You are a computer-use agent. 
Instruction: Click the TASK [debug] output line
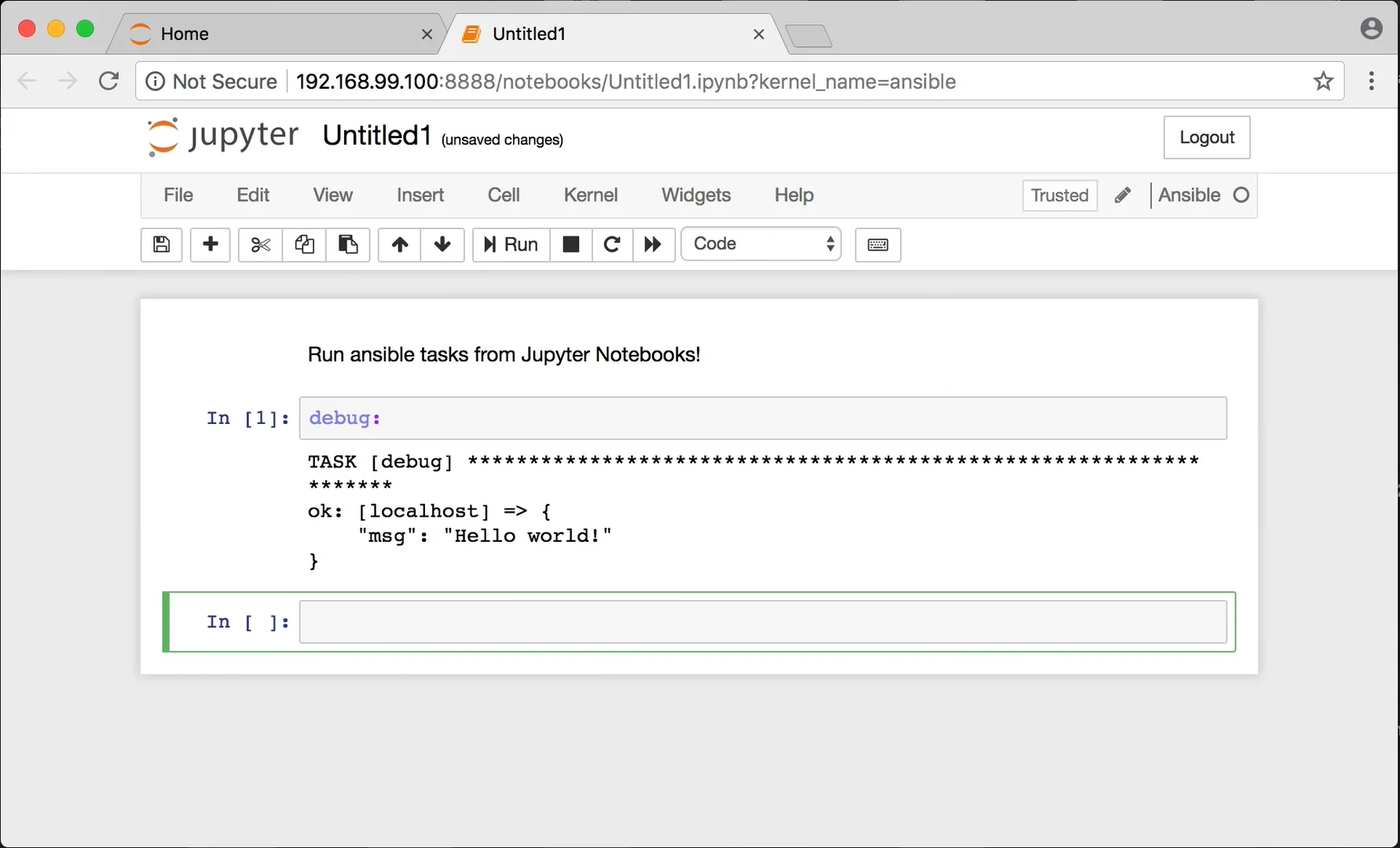pos(753,461)
